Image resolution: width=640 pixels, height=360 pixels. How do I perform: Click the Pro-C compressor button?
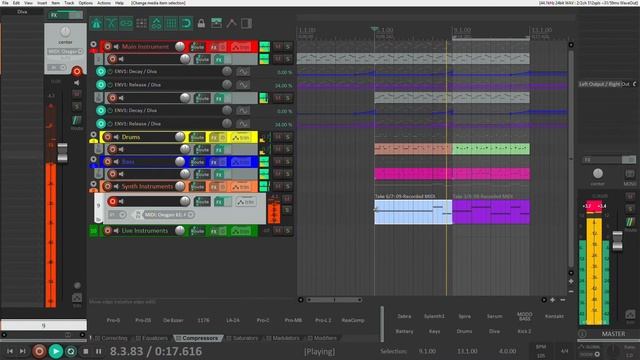263,320
